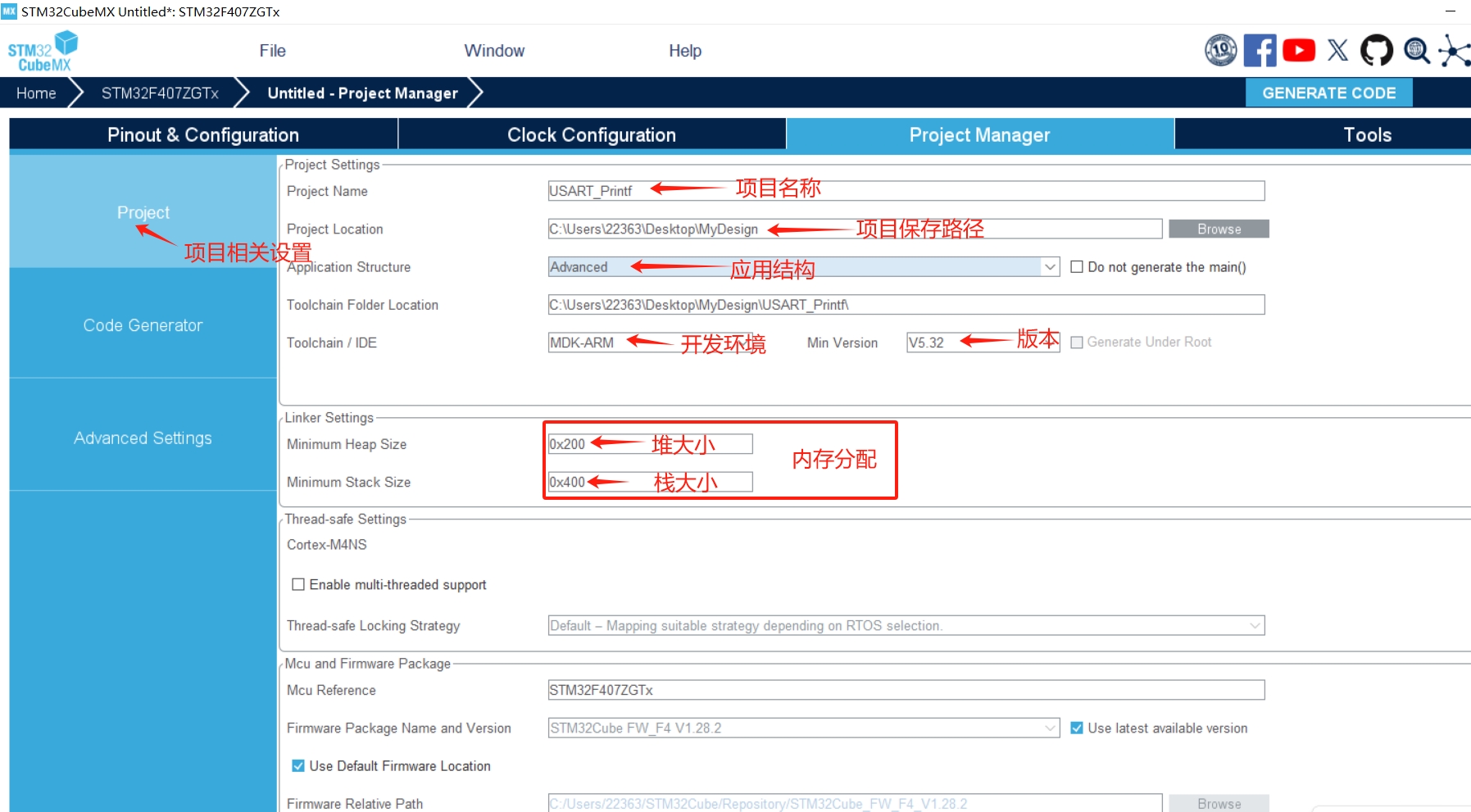Image resolution: width=1471 pixels, height=812 pixels.
Task: Click the STM32CubeMX logo
Action: [x=41, y=50]
